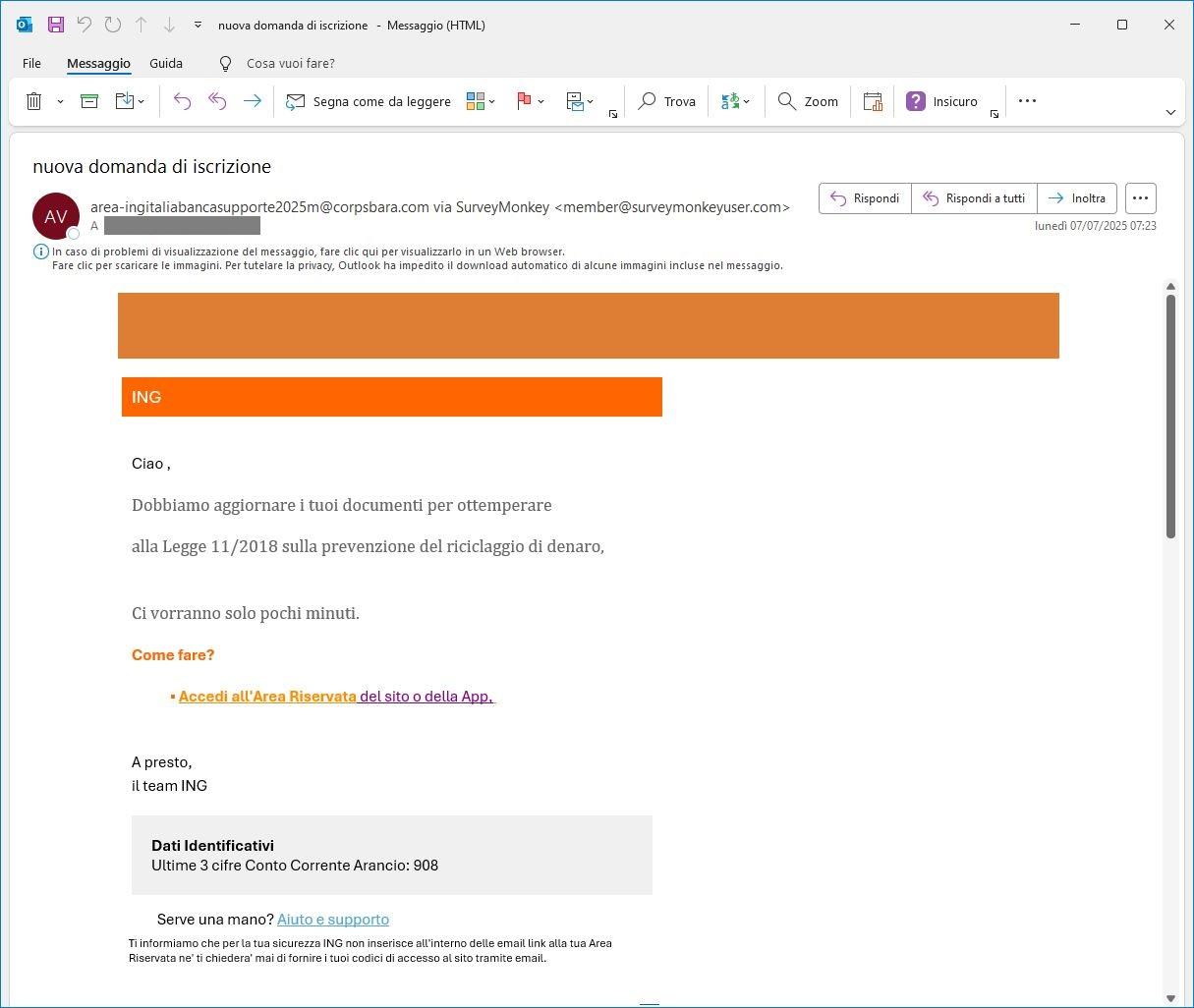
Task: Click the Dati Identificativi heading
Action: [212, 845]
